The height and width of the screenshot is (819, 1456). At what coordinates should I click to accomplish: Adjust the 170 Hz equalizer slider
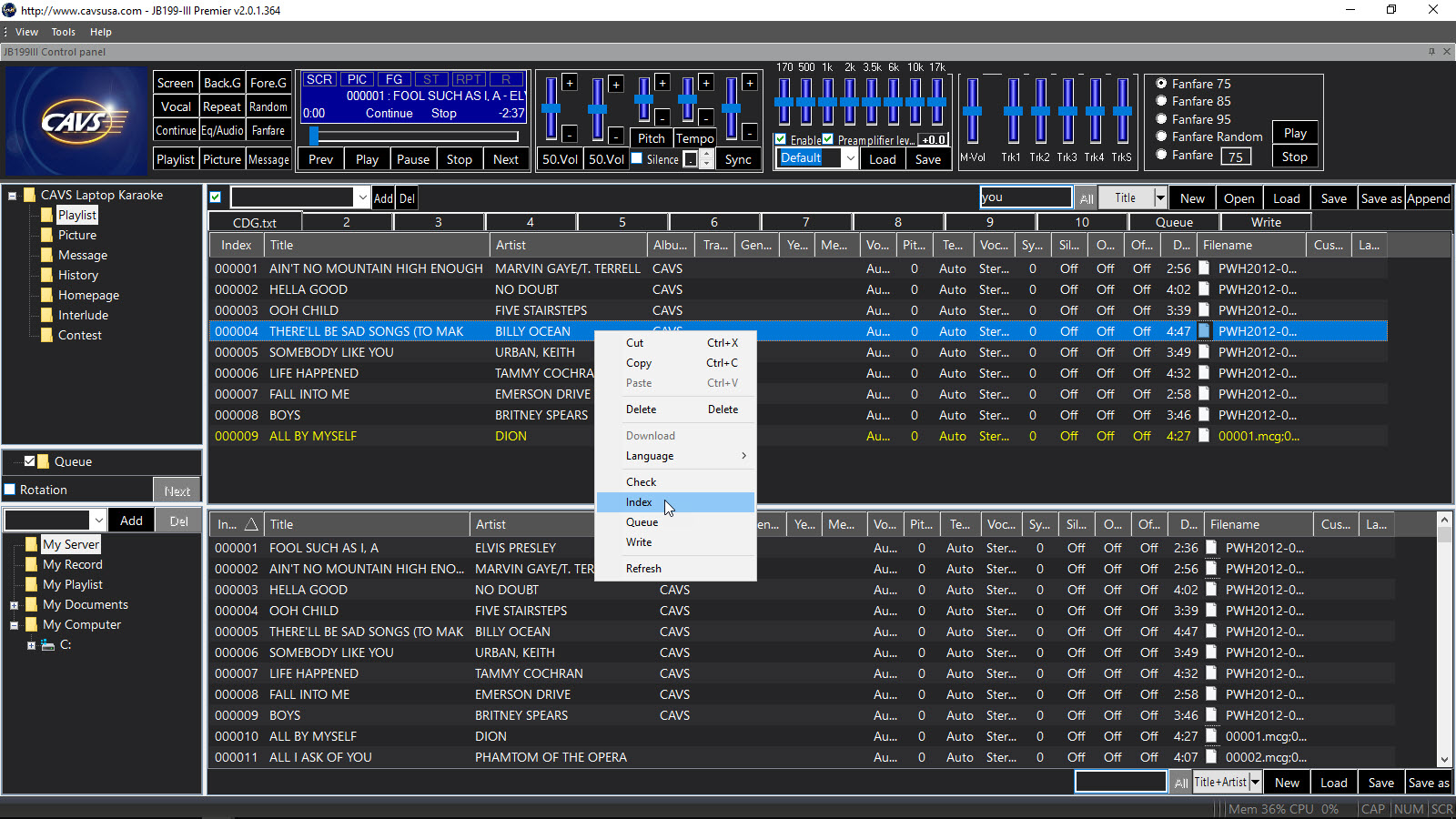(x=784, y=102)
